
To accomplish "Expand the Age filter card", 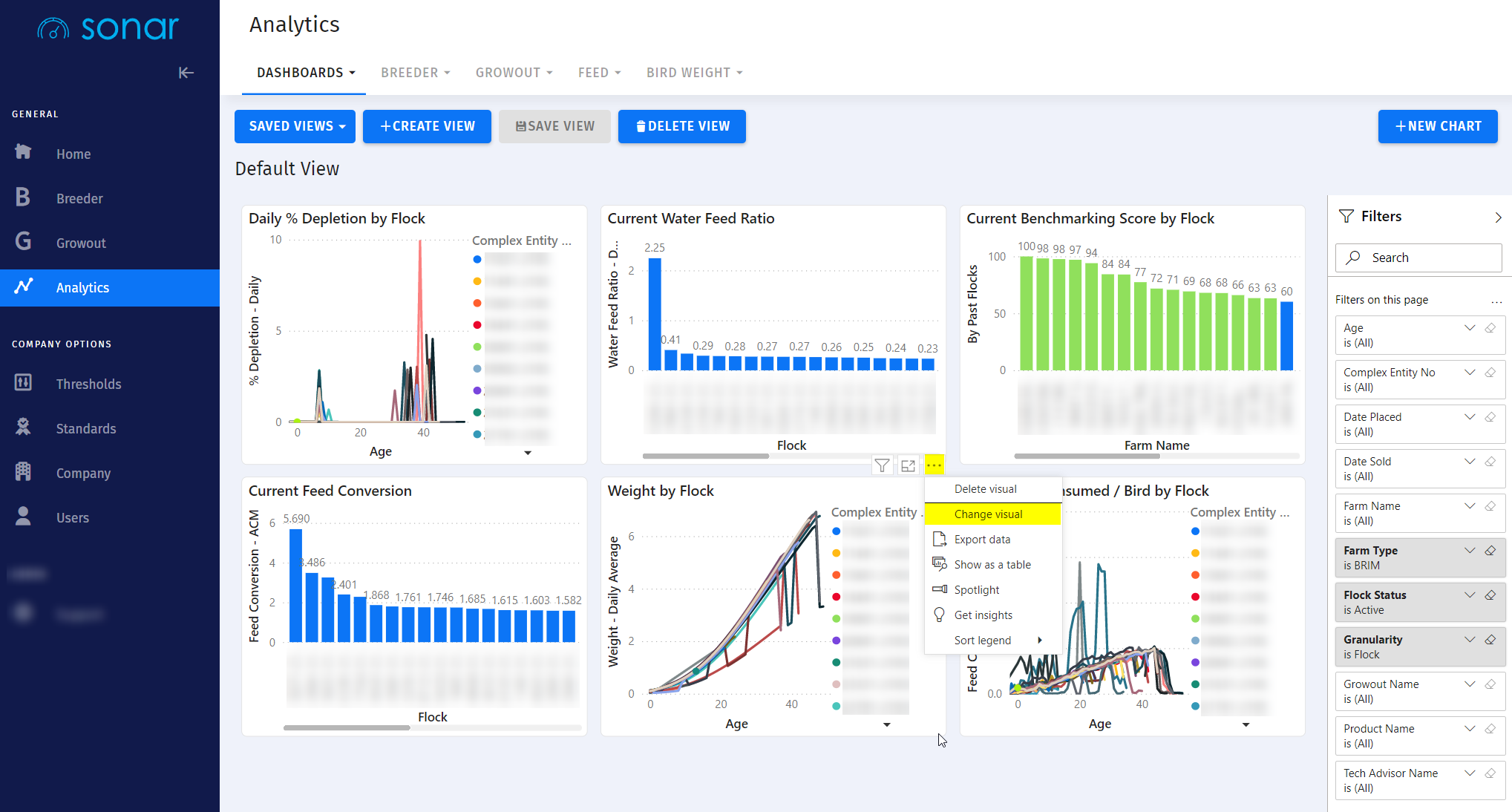I will coord(1470,328).
